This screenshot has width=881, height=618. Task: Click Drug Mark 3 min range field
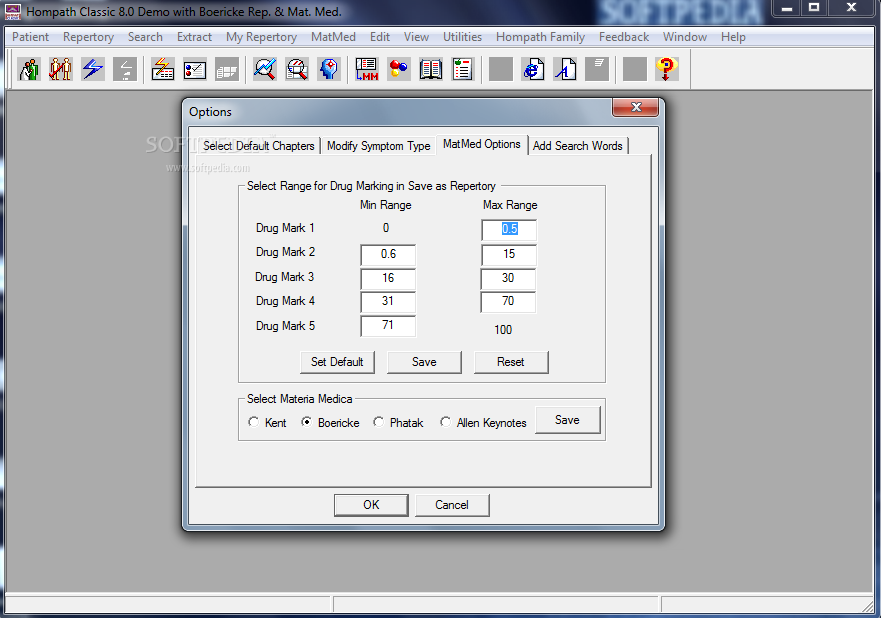coord(388,279)
